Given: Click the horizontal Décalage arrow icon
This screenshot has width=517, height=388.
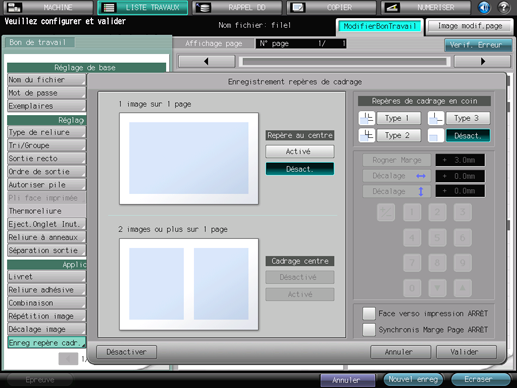Looking at the screenshot, I should [421, 176].
